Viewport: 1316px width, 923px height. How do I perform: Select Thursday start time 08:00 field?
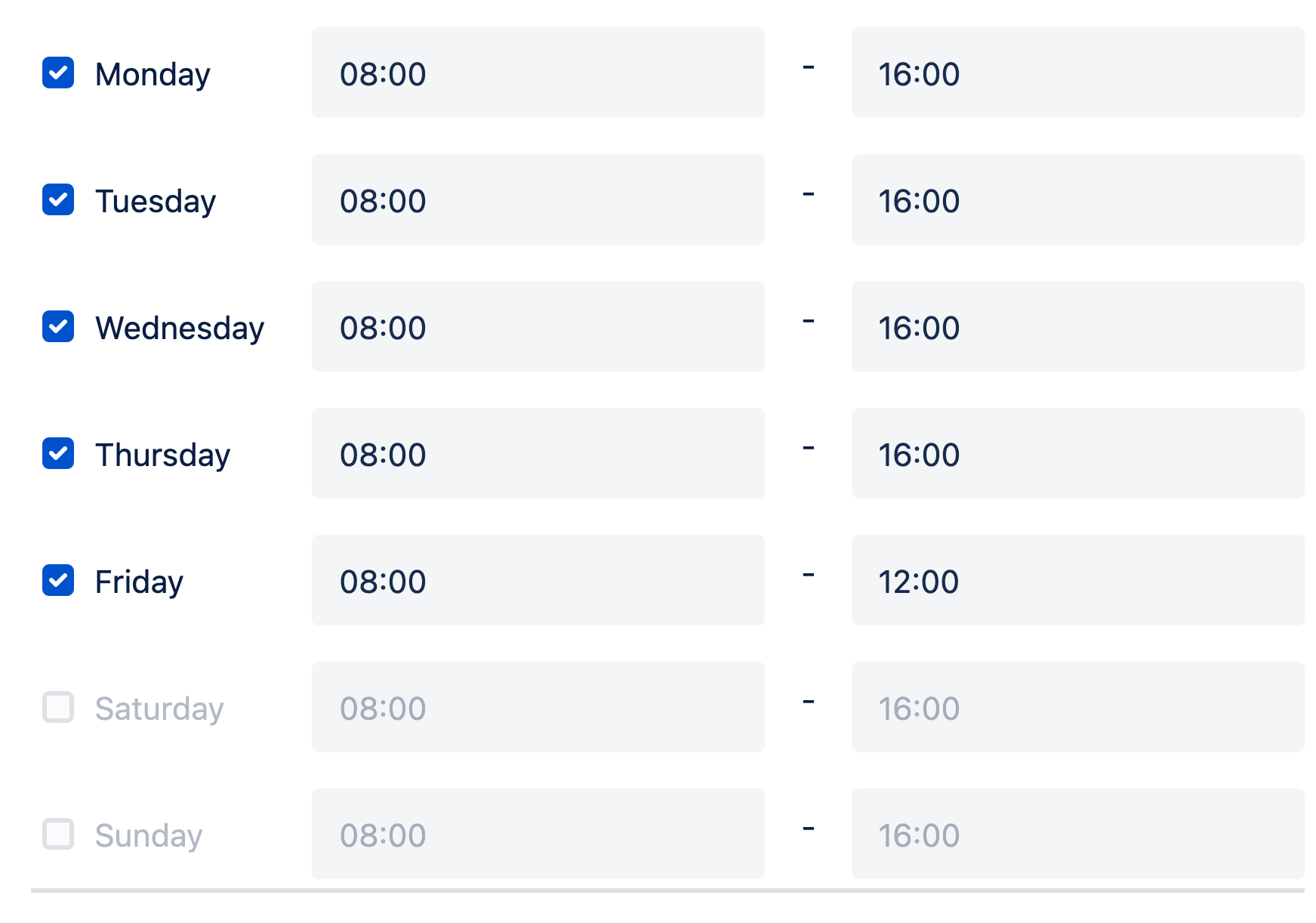538,454
